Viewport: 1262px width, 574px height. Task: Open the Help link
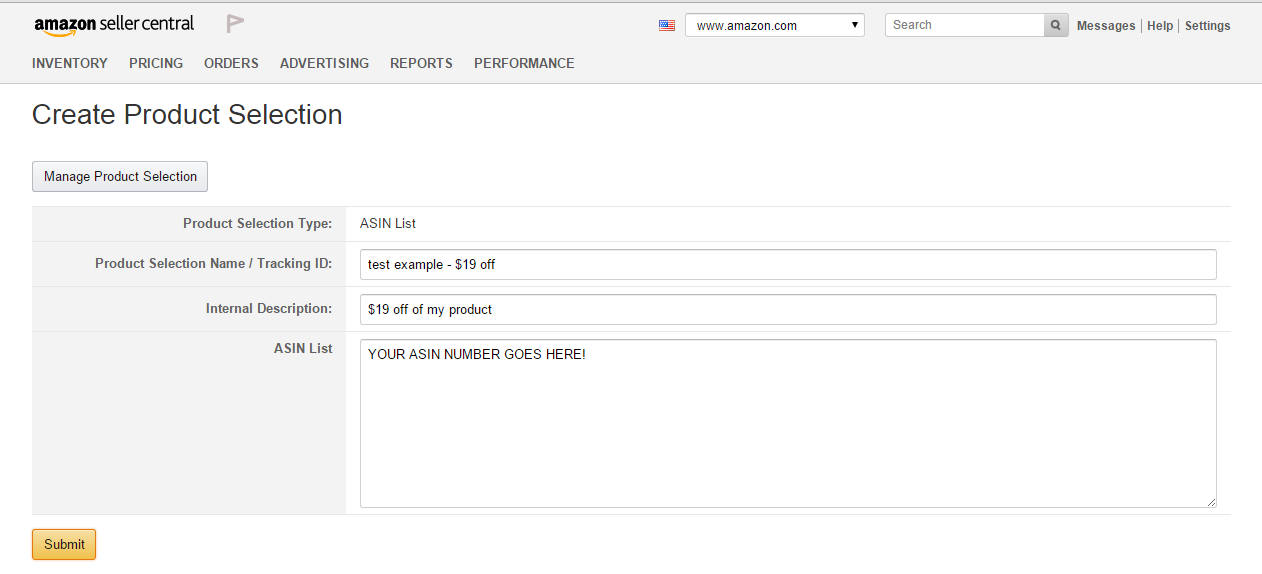tap(1160, 26)
